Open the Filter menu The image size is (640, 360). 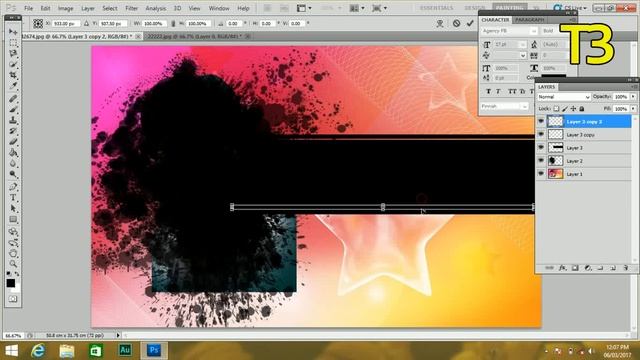131,8
